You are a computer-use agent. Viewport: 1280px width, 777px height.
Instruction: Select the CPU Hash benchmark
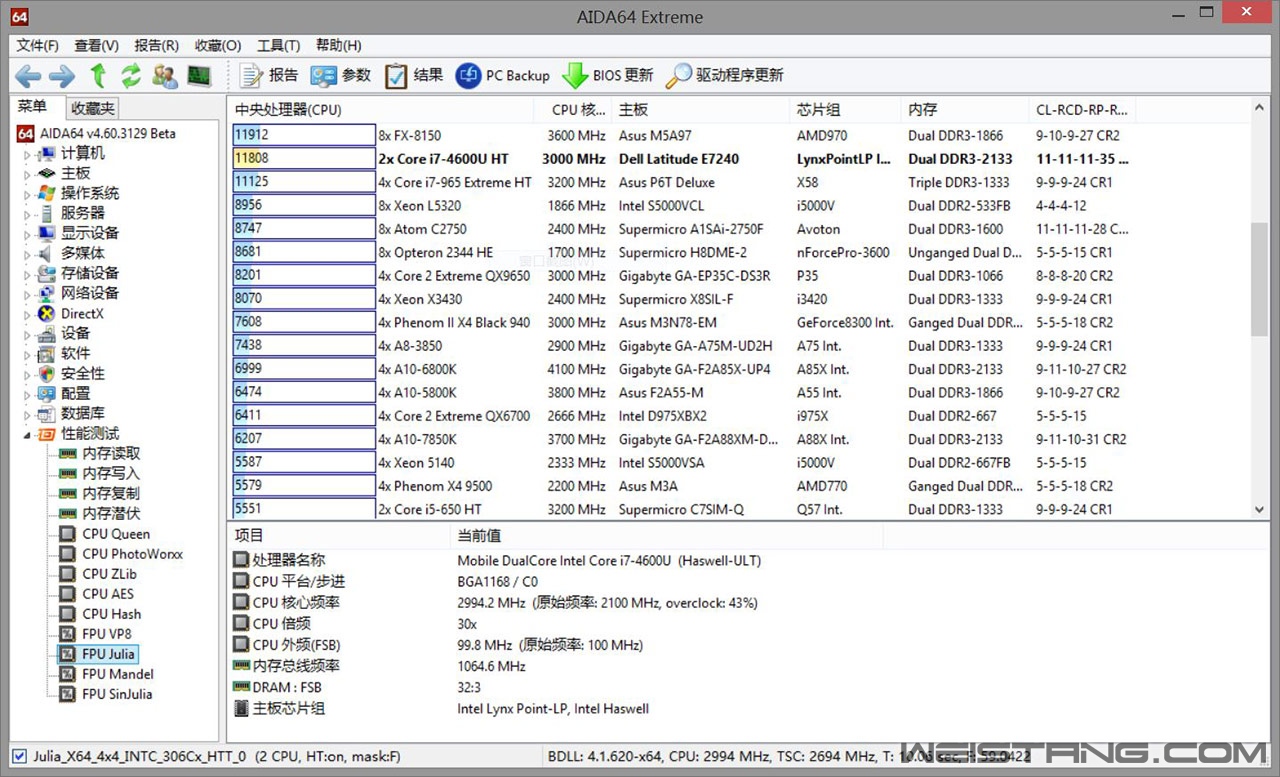point(111,614)
